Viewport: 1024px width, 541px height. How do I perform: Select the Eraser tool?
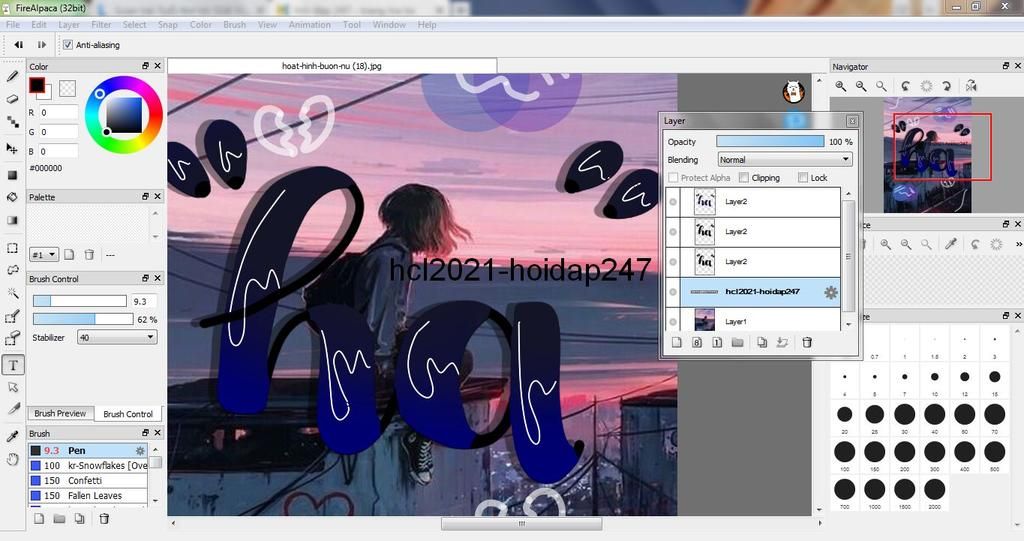click(12, 99)
